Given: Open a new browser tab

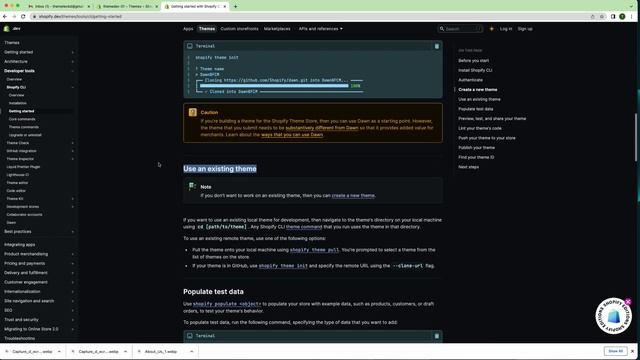Looking at the screenshot, I should coord(236,7).
